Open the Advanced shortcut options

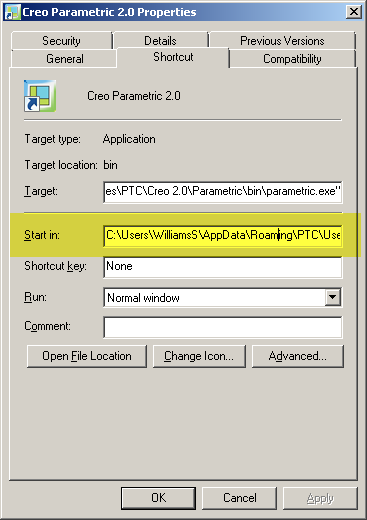298,356
